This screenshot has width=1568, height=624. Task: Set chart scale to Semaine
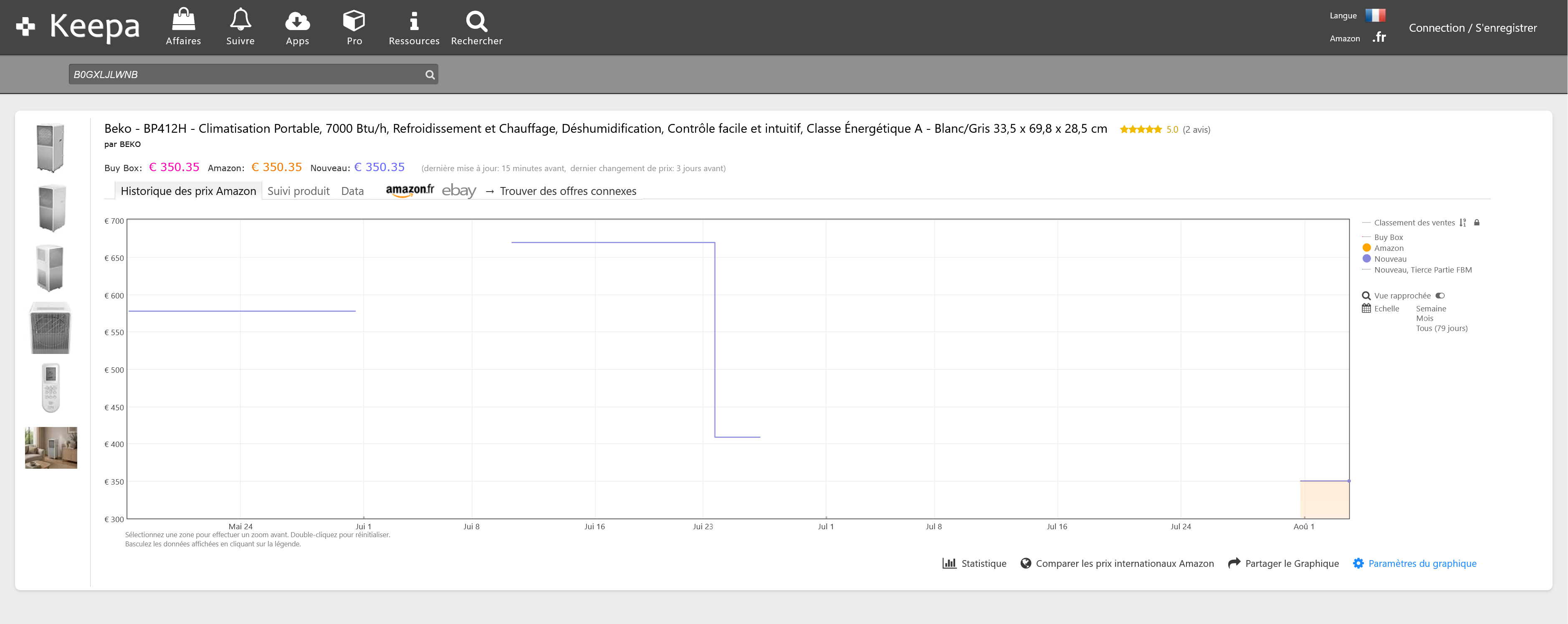(x=1431, y=308)
